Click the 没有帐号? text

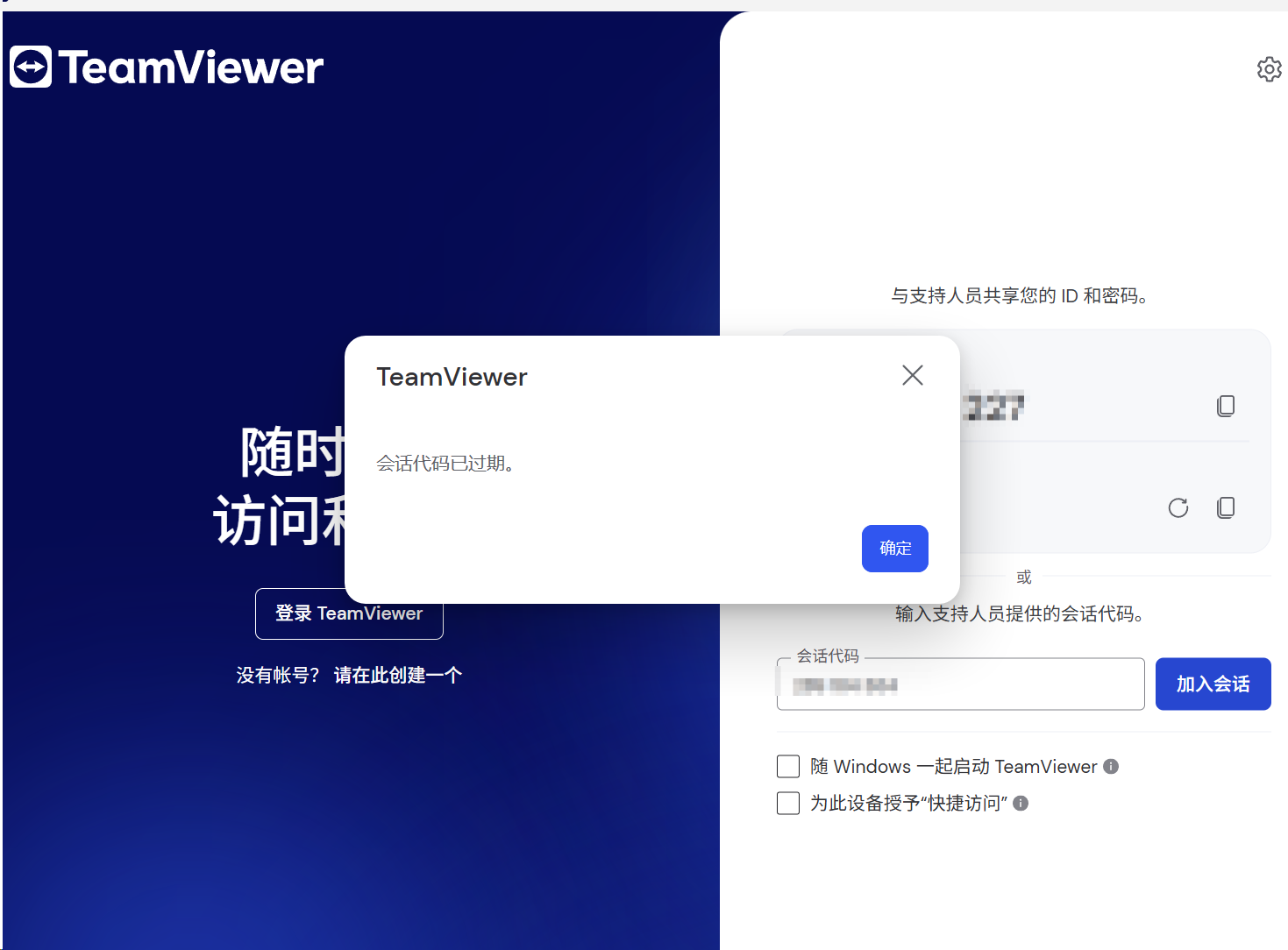(x=278, y=675)
